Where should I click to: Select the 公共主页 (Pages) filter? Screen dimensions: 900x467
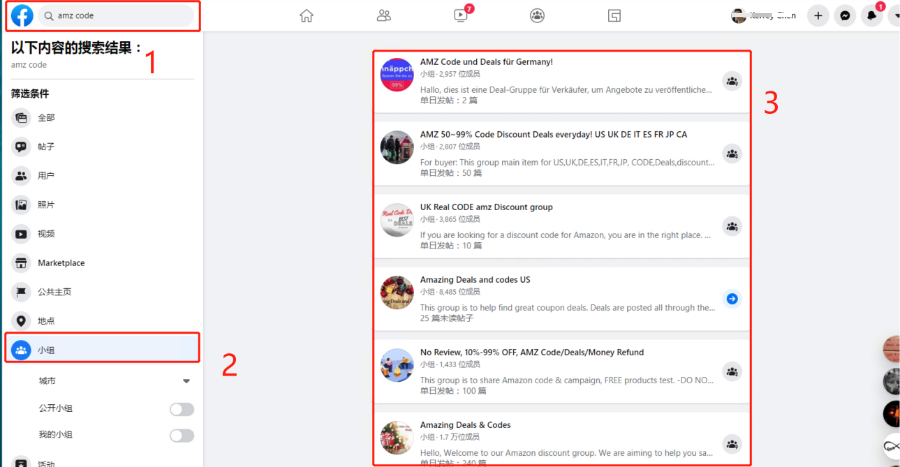coord(102,292)
